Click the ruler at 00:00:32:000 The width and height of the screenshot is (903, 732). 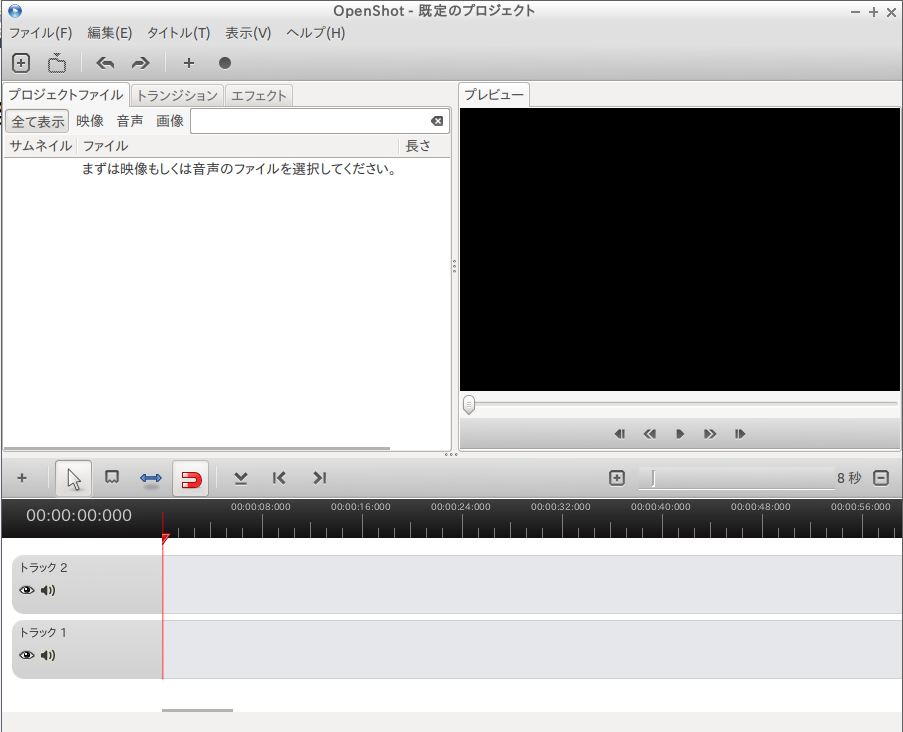point(561,507)
